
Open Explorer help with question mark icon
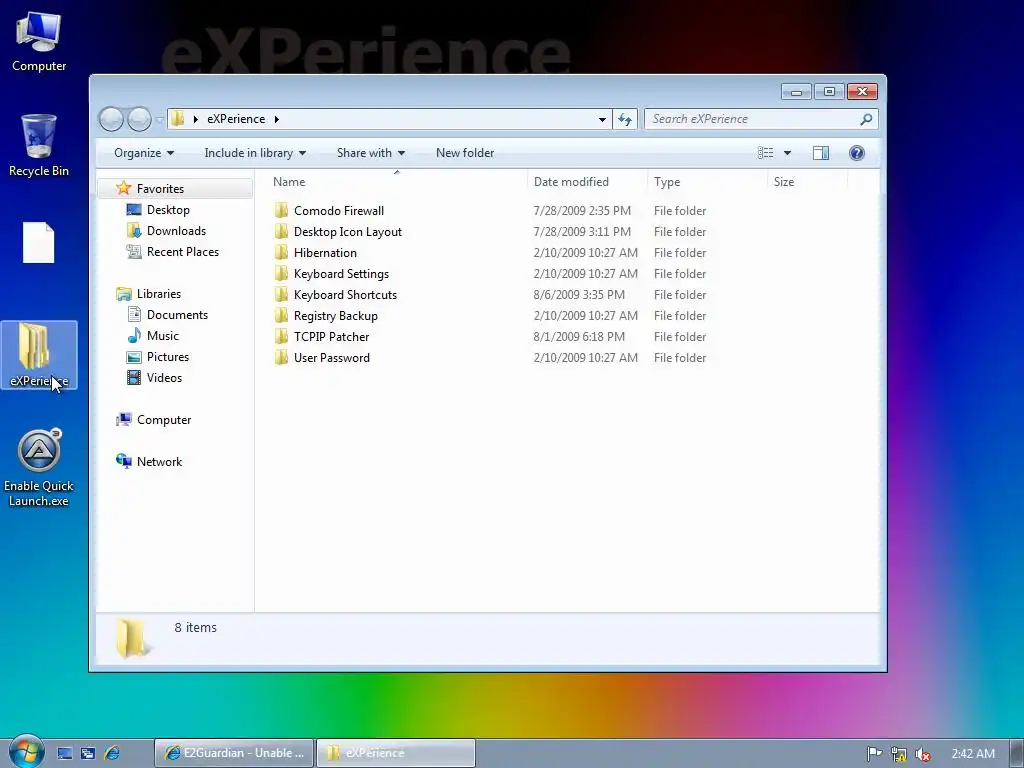[x=857, y=153]
